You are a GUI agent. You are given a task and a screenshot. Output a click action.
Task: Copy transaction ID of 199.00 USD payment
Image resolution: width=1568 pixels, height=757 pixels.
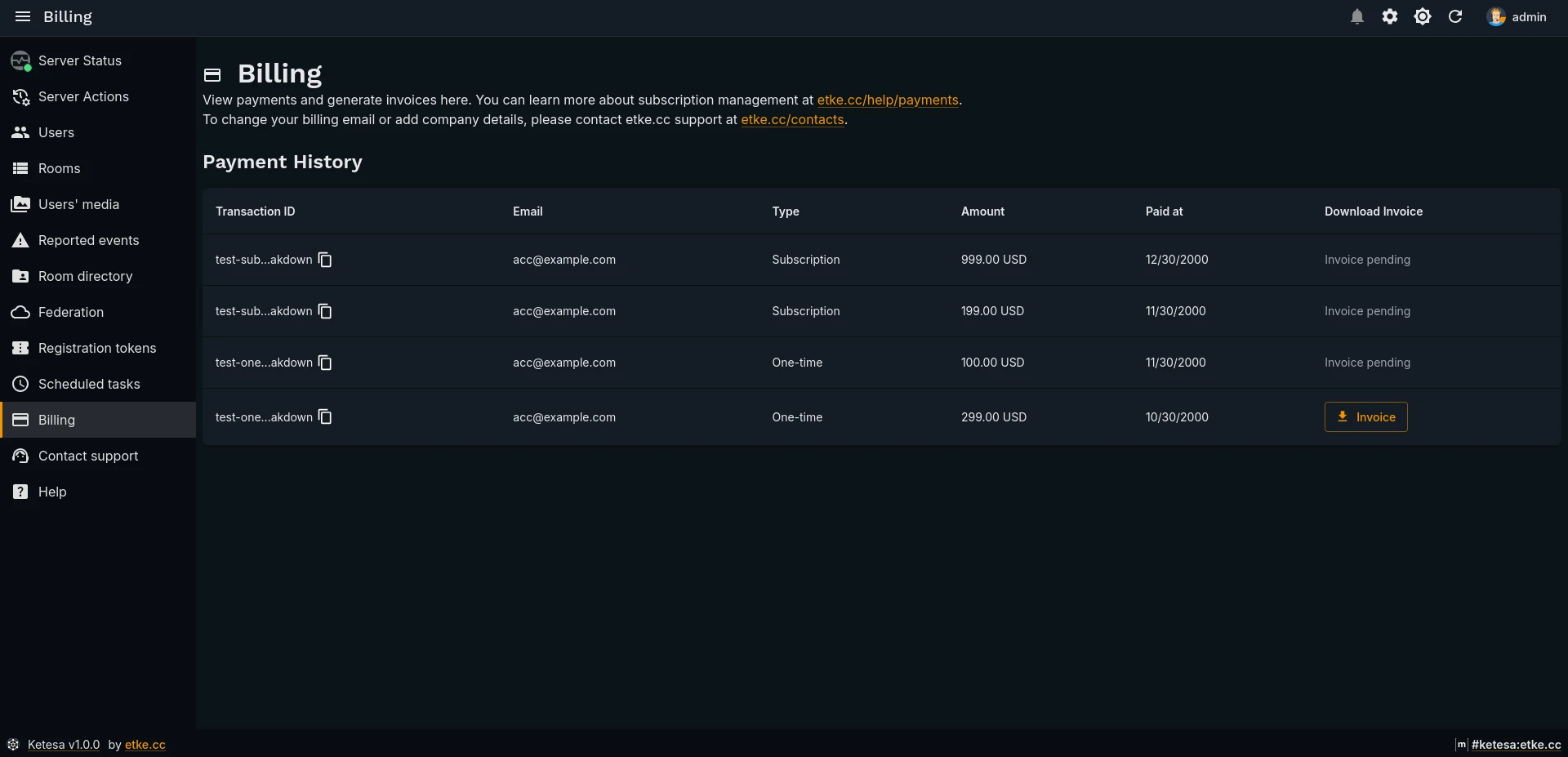325,311
